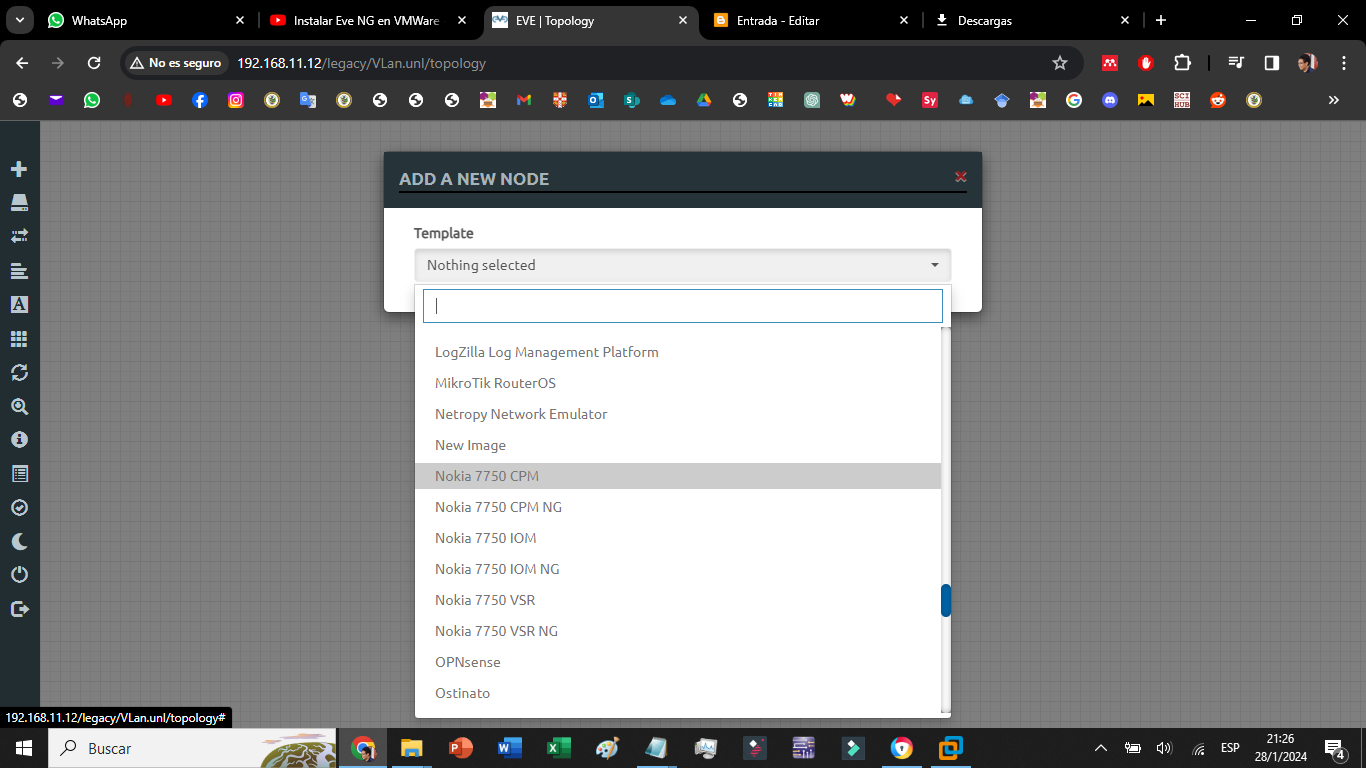Open Add an object in EVE sidebar
This screenshot has width=1366, height=768.
point(18,169)
